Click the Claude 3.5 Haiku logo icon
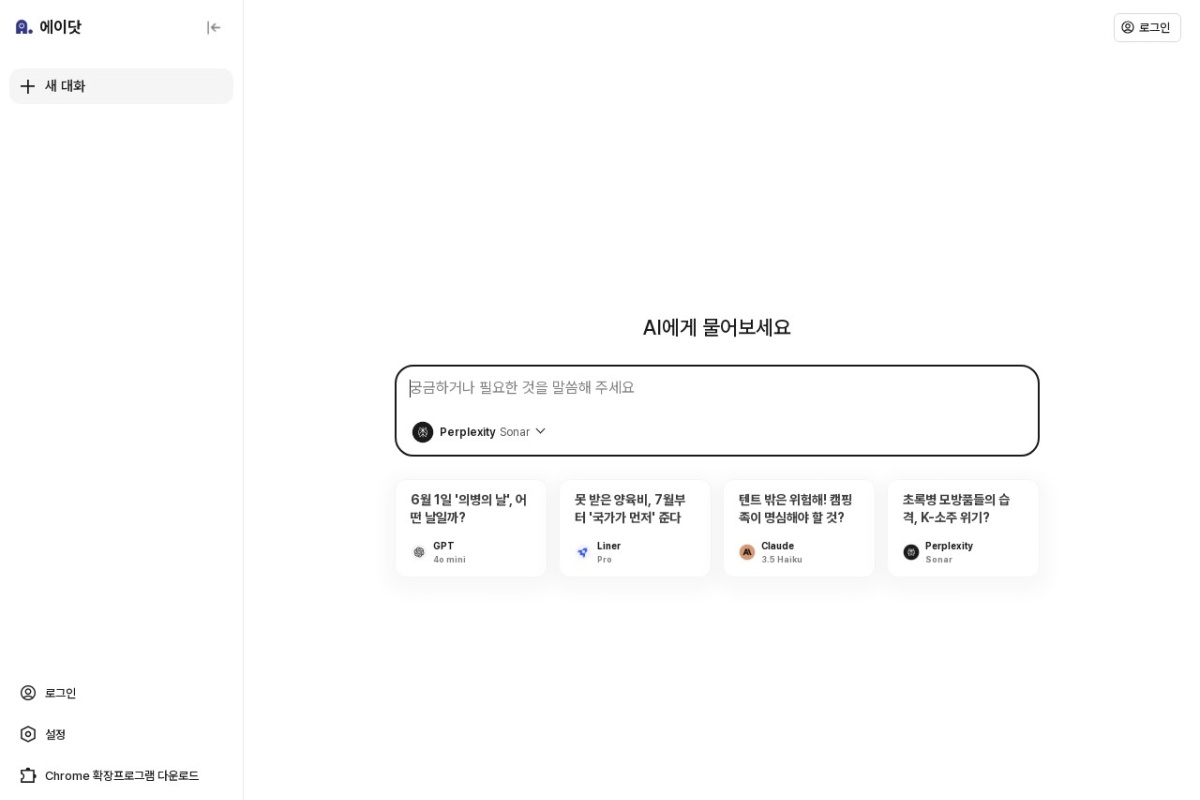The height and width of the screenshot is (800, 1200). pos(747,552)
